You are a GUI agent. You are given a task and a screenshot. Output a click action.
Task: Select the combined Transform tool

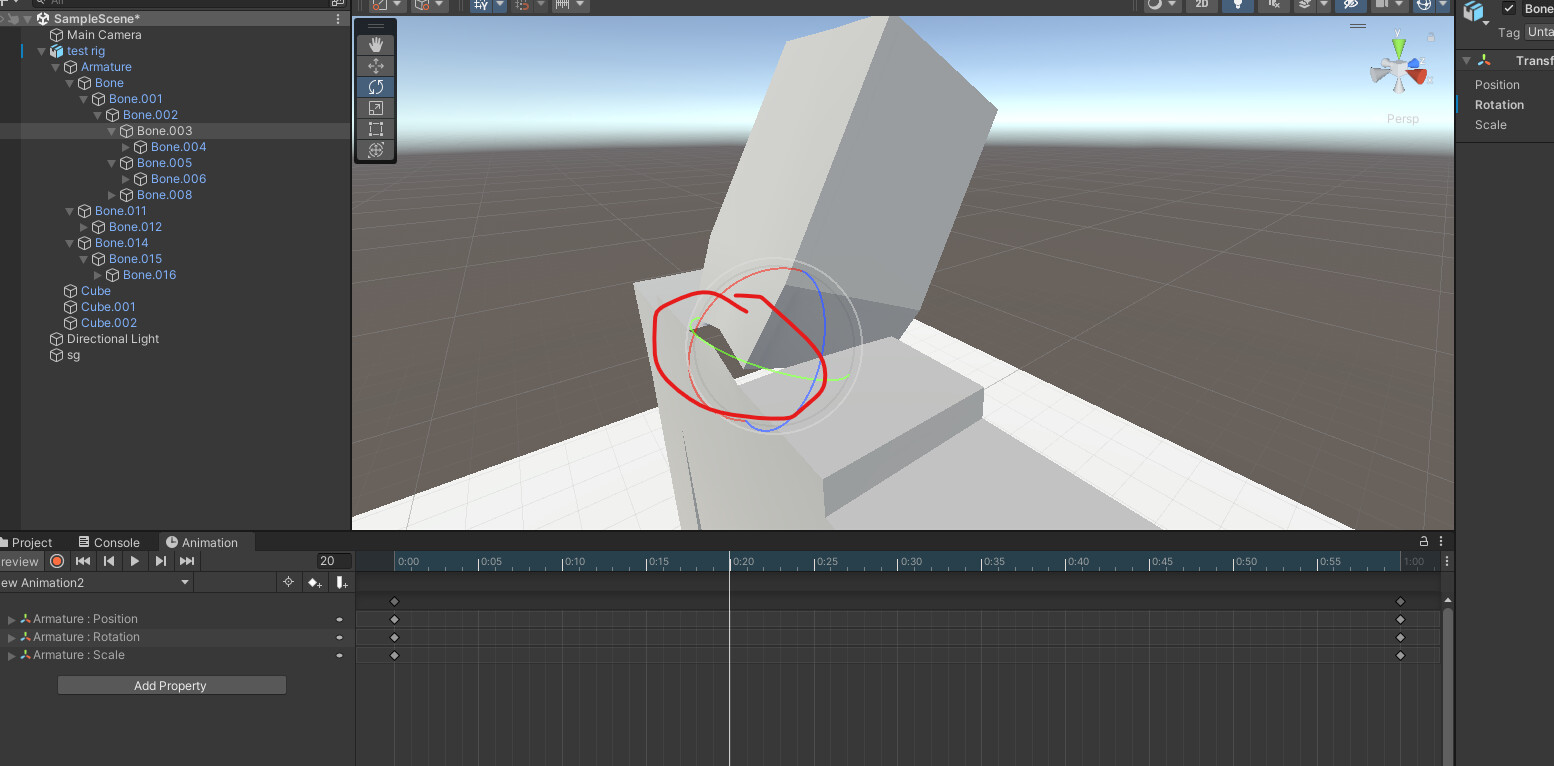pyautogui.click(x=375, y=150)
